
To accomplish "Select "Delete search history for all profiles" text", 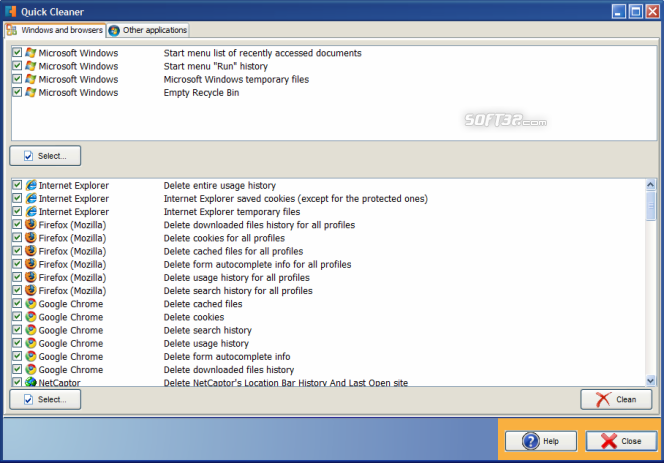I will (238, 291).
